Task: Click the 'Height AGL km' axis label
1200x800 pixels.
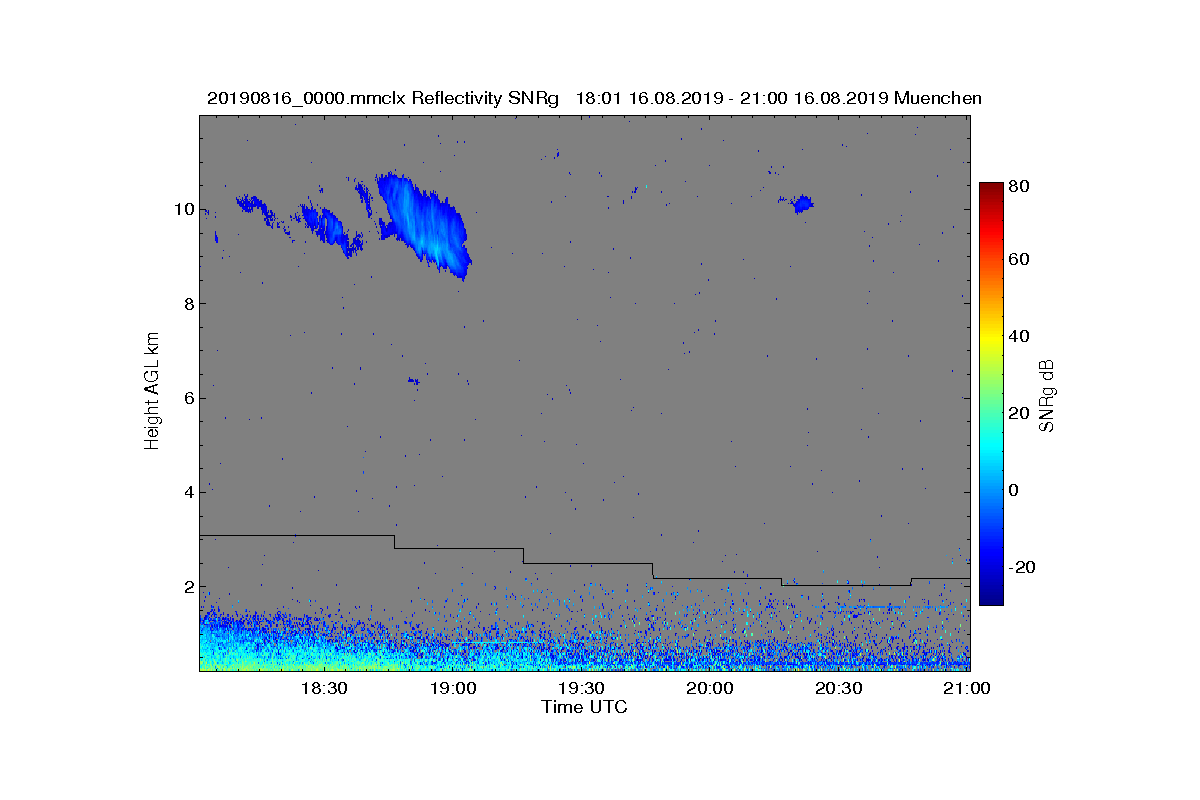Action: [152, 393]
